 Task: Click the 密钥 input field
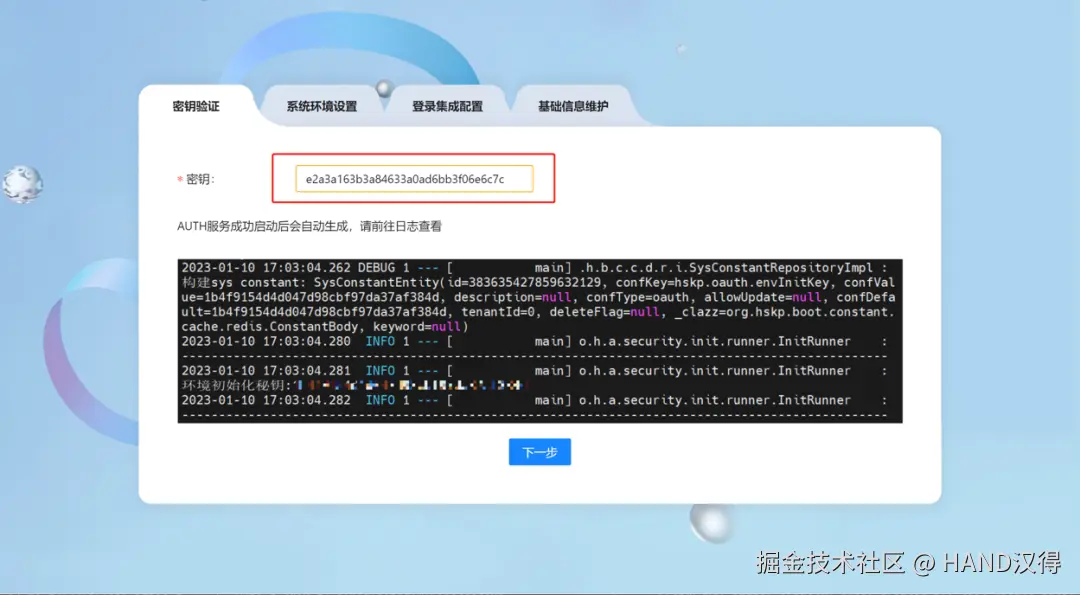pyautogui.click(x=414, y=179)
